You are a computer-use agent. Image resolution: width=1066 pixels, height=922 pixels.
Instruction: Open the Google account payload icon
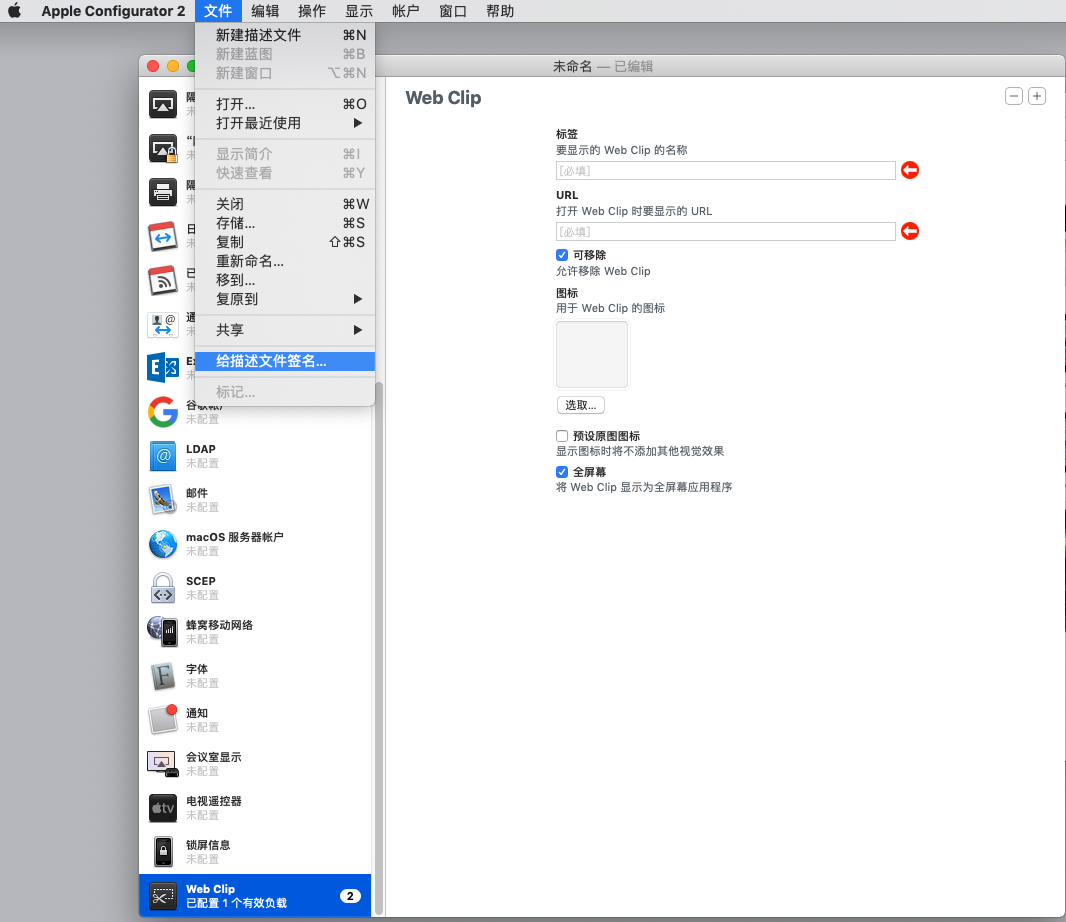click(x=163, y=412)
